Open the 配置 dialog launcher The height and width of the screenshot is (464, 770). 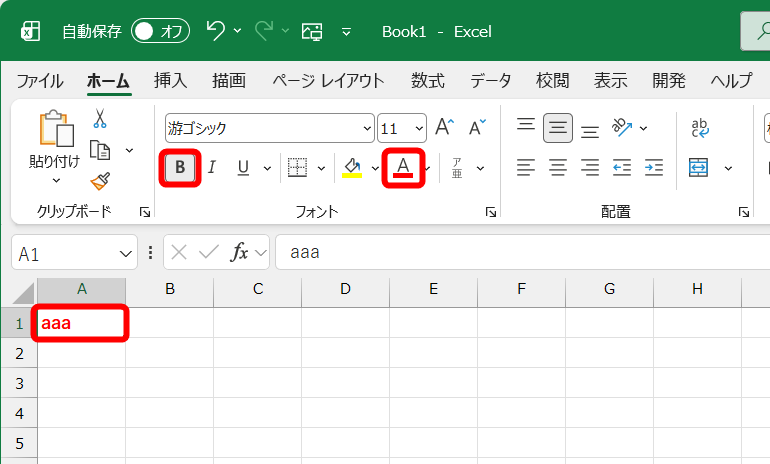(x=743, y=212)
